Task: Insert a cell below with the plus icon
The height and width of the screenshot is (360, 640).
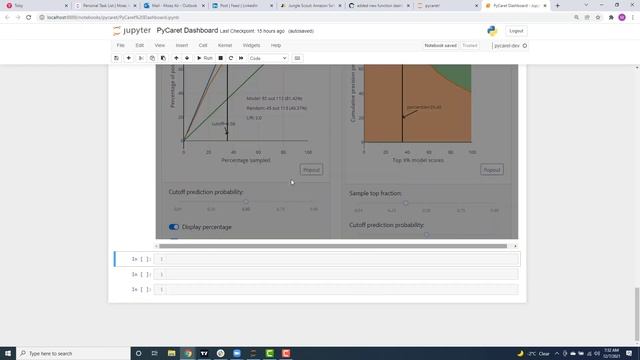Action: point(129,58)
